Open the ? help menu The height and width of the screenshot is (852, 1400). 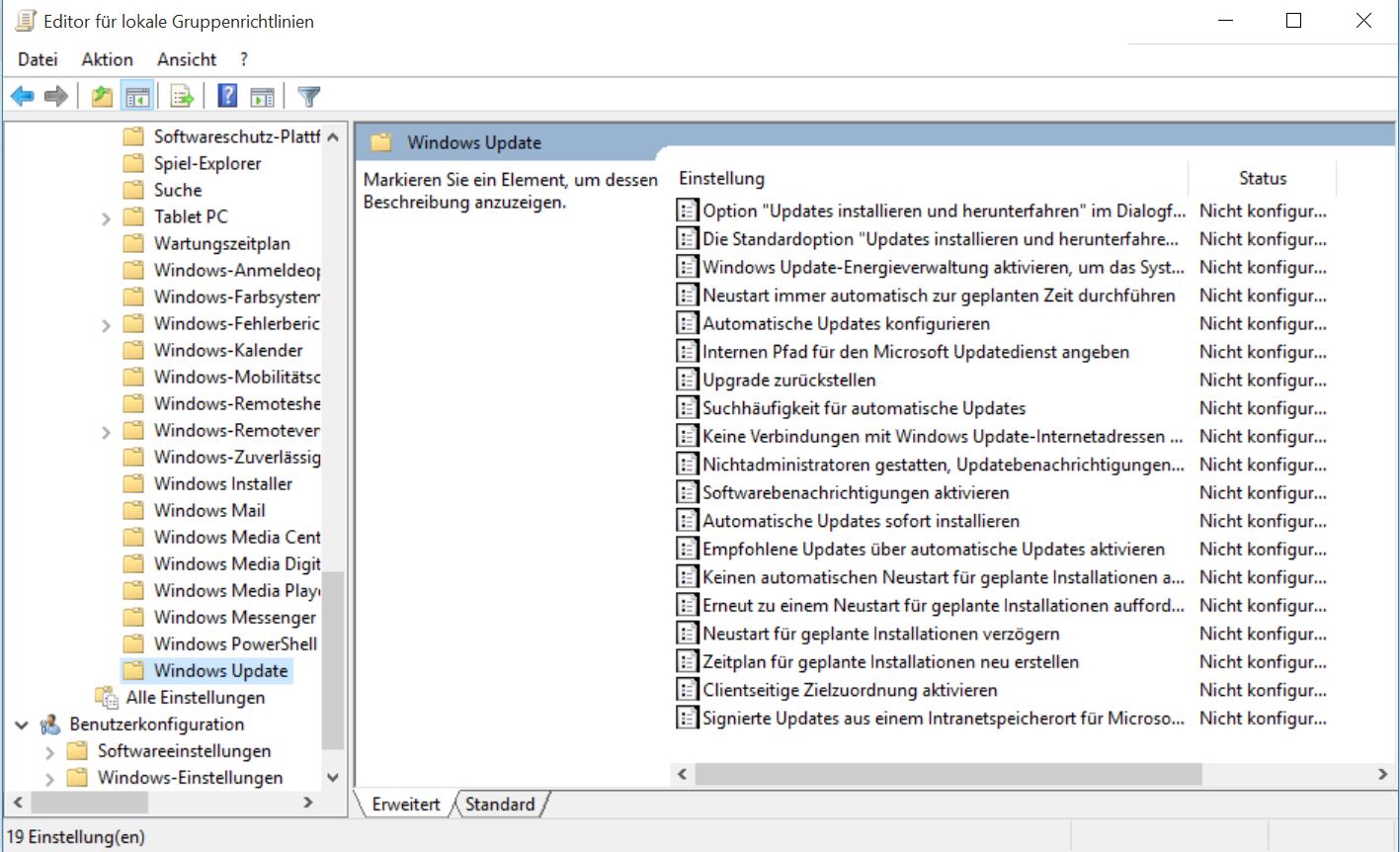click(x=244, y=59)
